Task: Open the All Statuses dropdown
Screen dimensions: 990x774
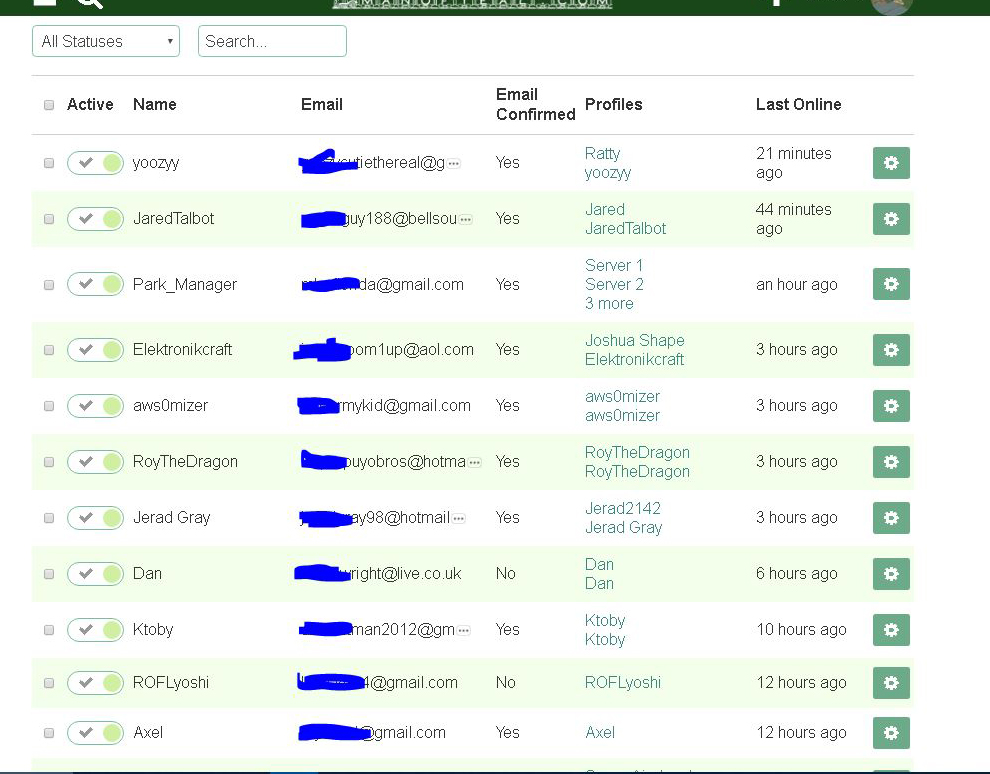Action: point(105,41)
